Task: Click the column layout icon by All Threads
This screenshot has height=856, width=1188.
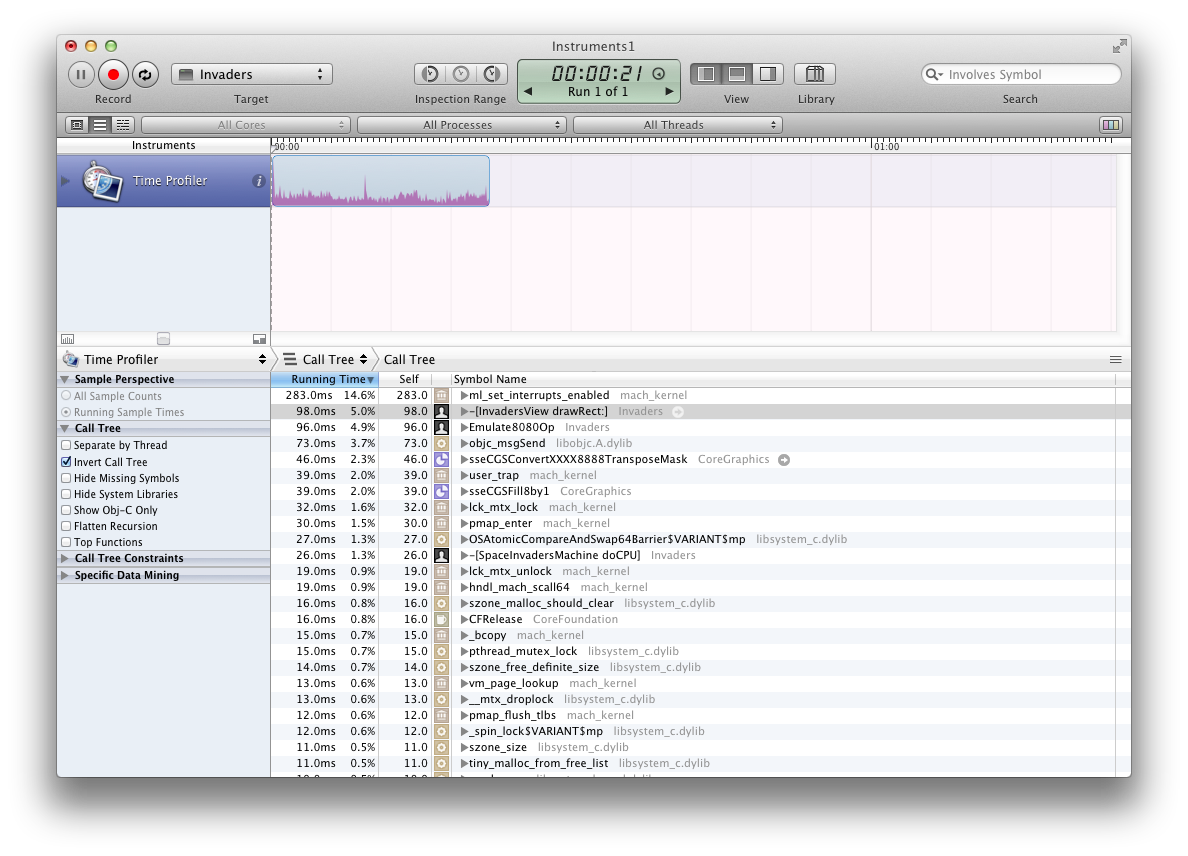Action: [x=1111, y=125]
